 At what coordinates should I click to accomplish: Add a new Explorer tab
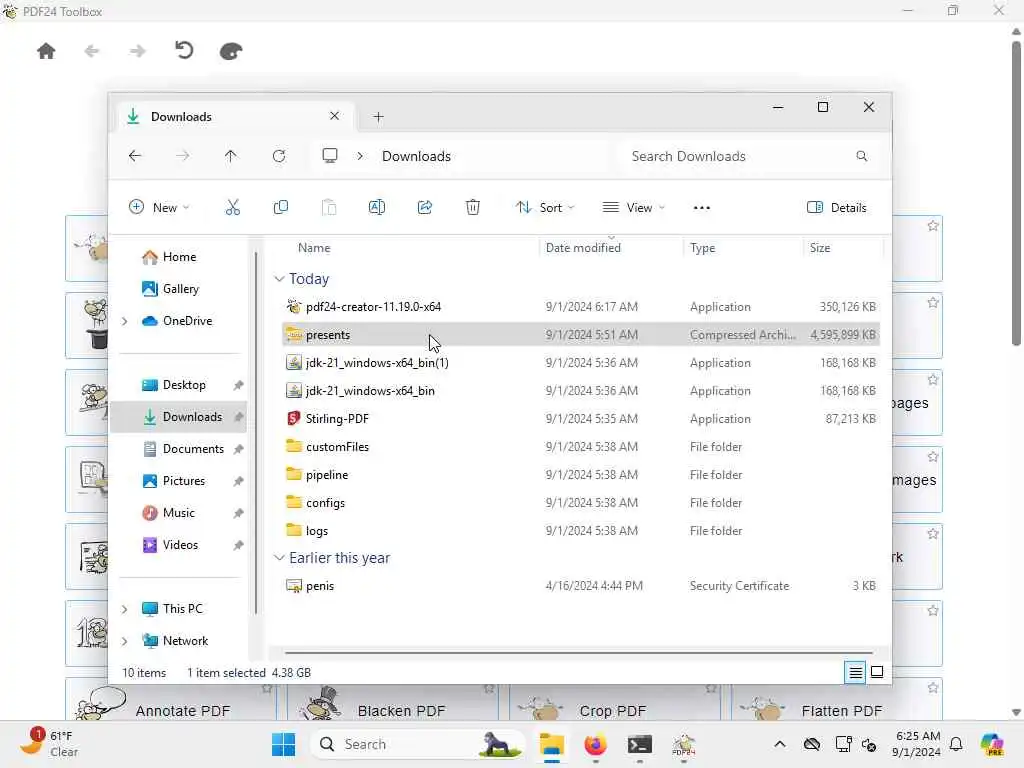click(x=378, y=117)
